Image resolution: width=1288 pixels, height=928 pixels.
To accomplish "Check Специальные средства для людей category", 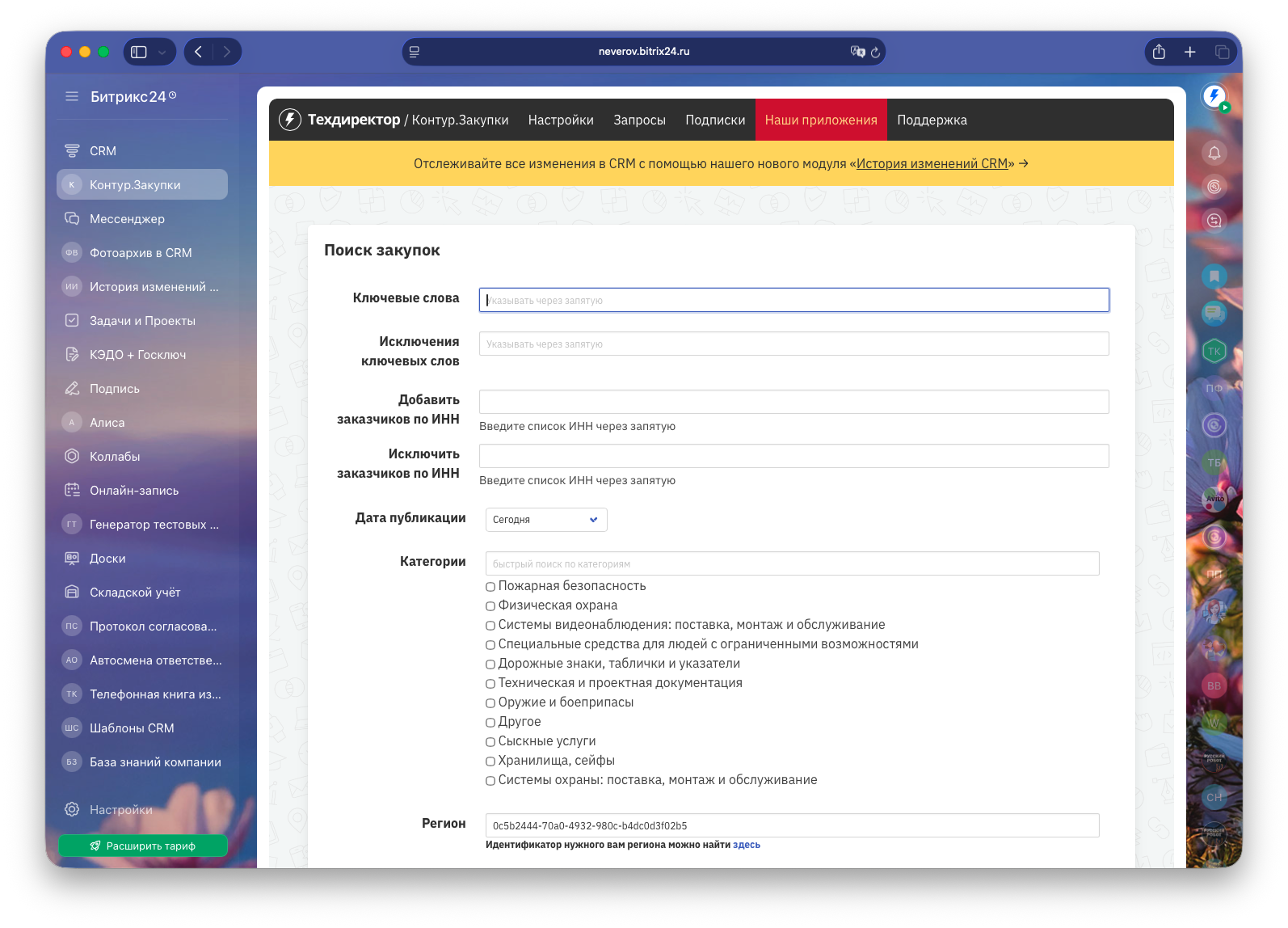I will pyautogui.click(x=490, y=645).
